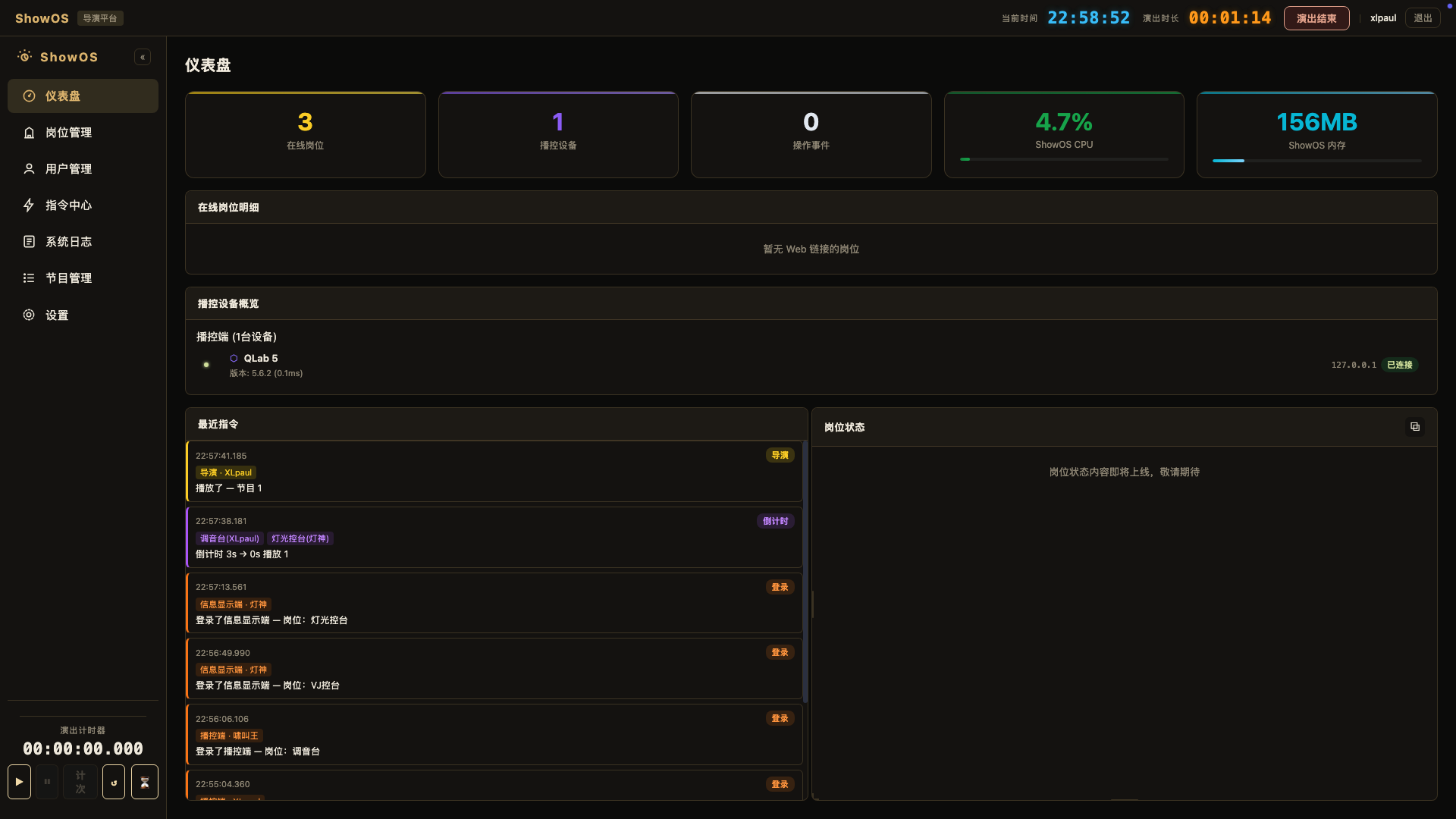Click the 岗位状态 pop-out window icon
Viewport: 1456px width, 819px height.
1415,427
